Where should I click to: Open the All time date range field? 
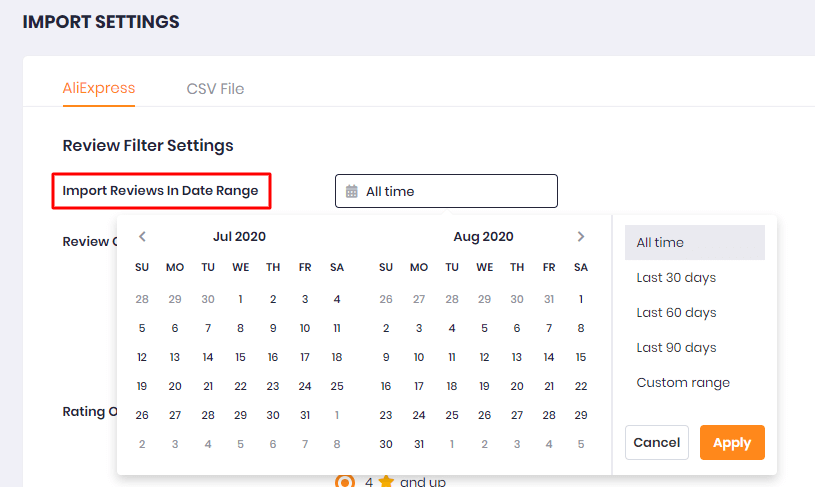click(x=446, y=191)
